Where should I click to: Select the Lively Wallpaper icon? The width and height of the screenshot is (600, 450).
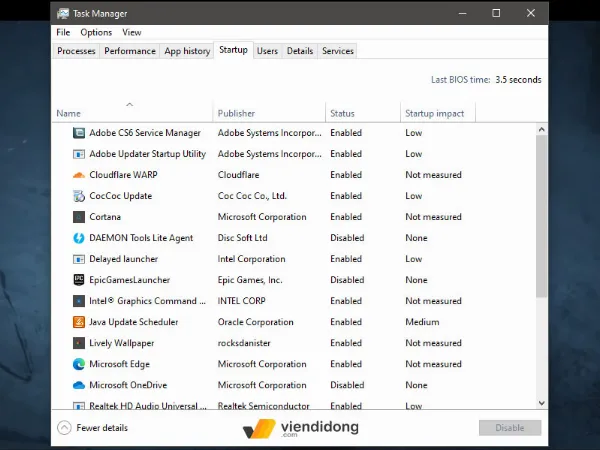(80, 343)
